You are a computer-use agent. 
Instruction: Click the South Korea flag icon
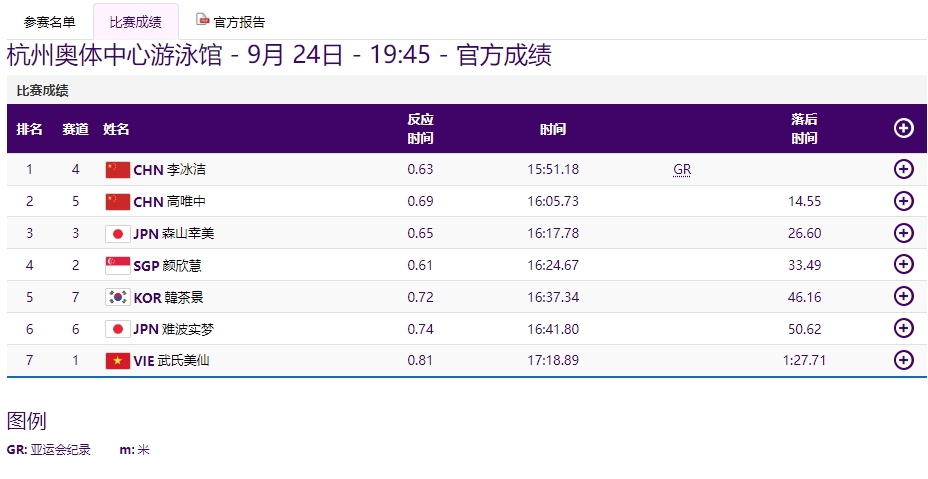pos(117,297)
